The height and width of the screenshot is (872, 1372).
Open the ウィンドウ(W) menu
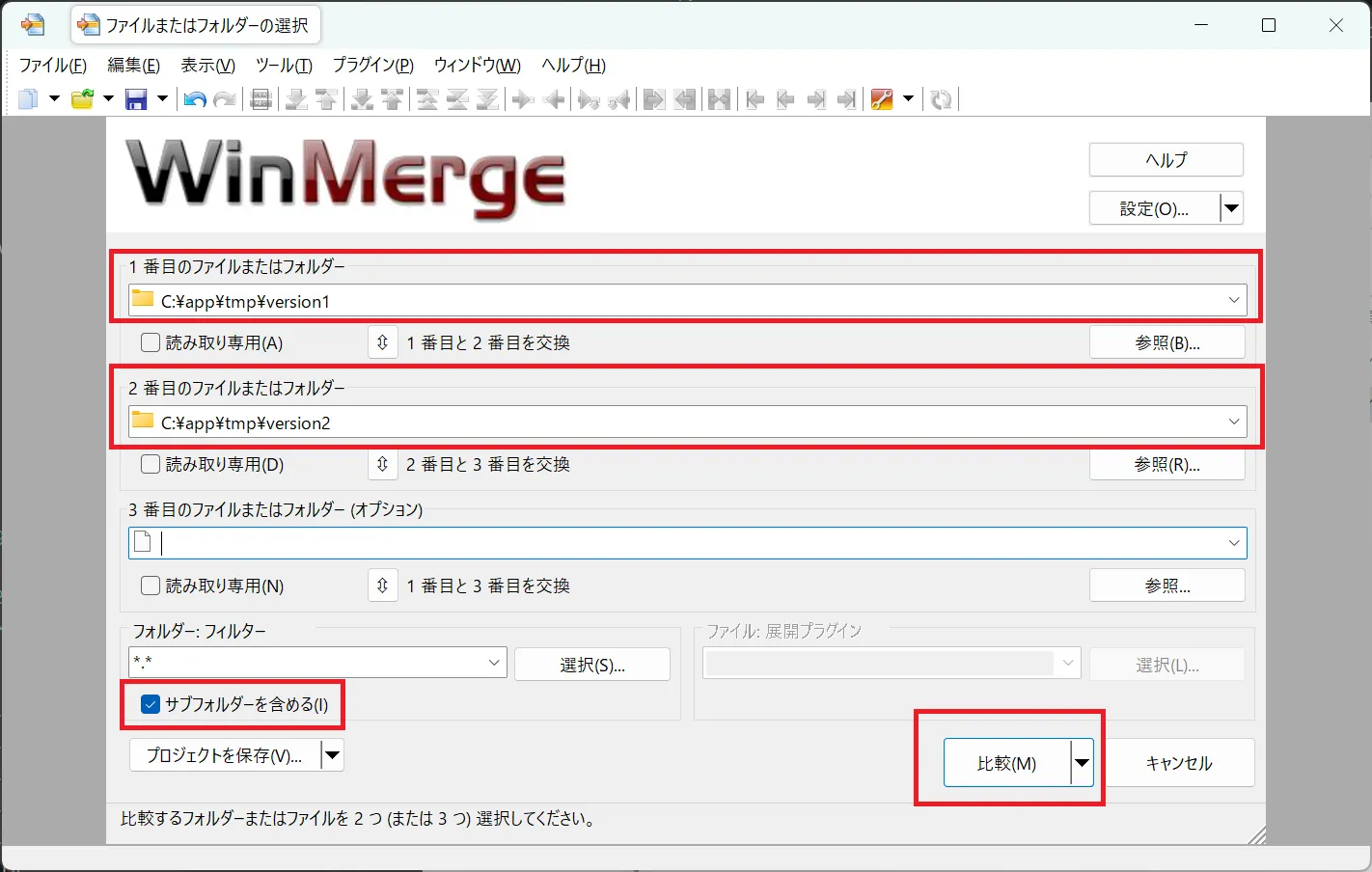[477, 66]
